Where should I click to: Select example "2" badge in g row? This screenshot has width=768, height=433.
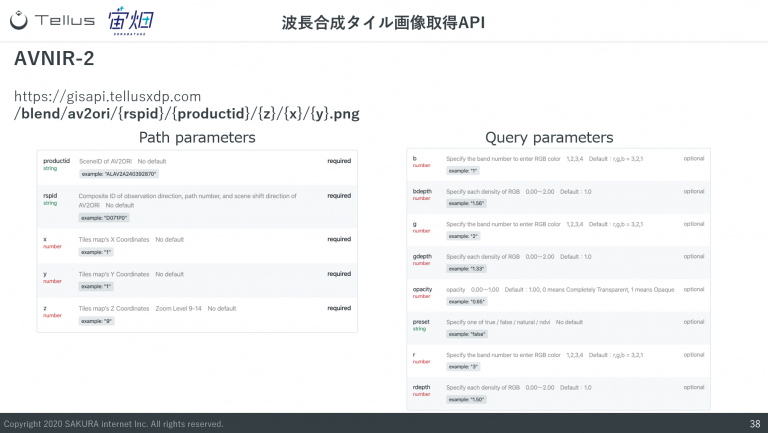tap(462, 236)
